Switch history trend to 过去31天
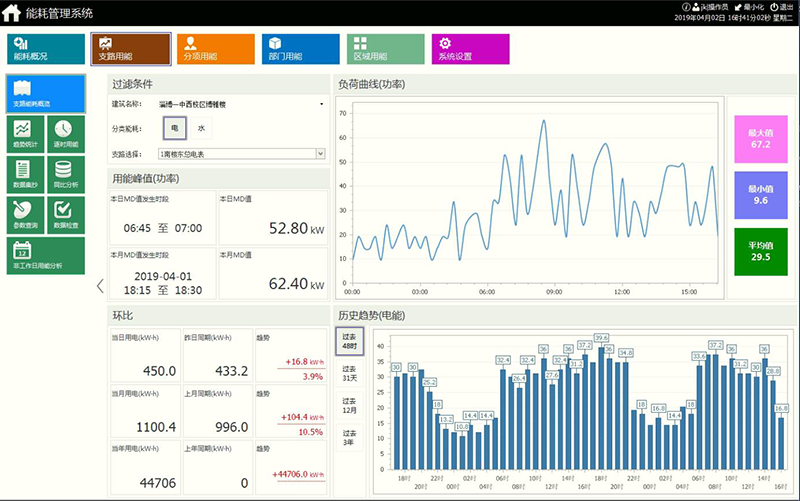800x501 pixels. 349,376
